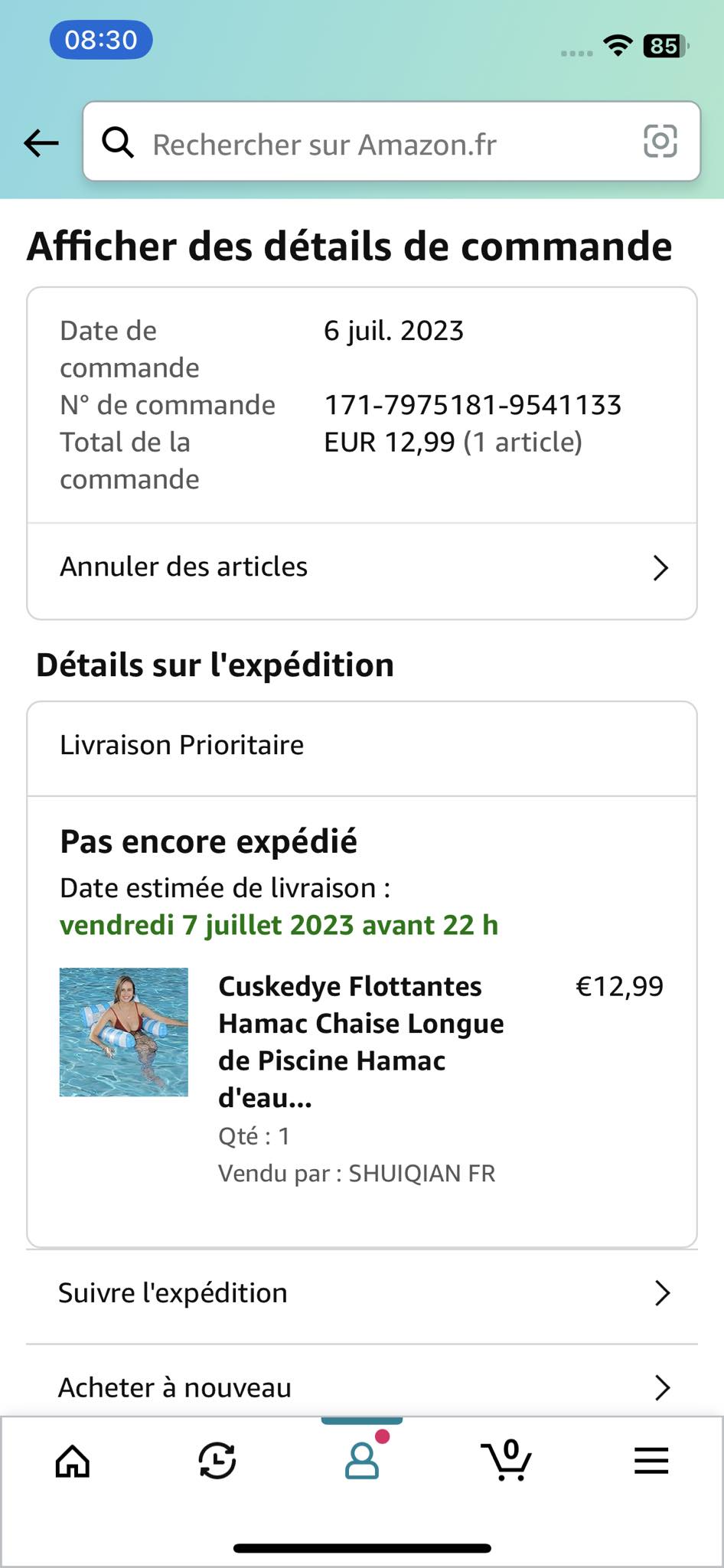
Task: Select Annuler des articles option
Action: coord(184,567)
